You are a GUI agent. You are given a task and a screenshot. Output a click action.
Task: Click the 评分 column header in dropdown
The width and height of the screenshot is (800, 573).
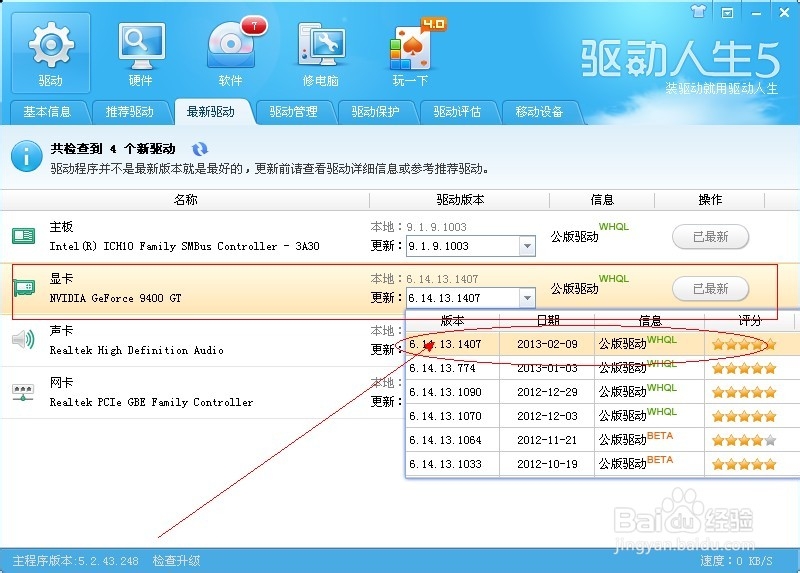(749, 320)
